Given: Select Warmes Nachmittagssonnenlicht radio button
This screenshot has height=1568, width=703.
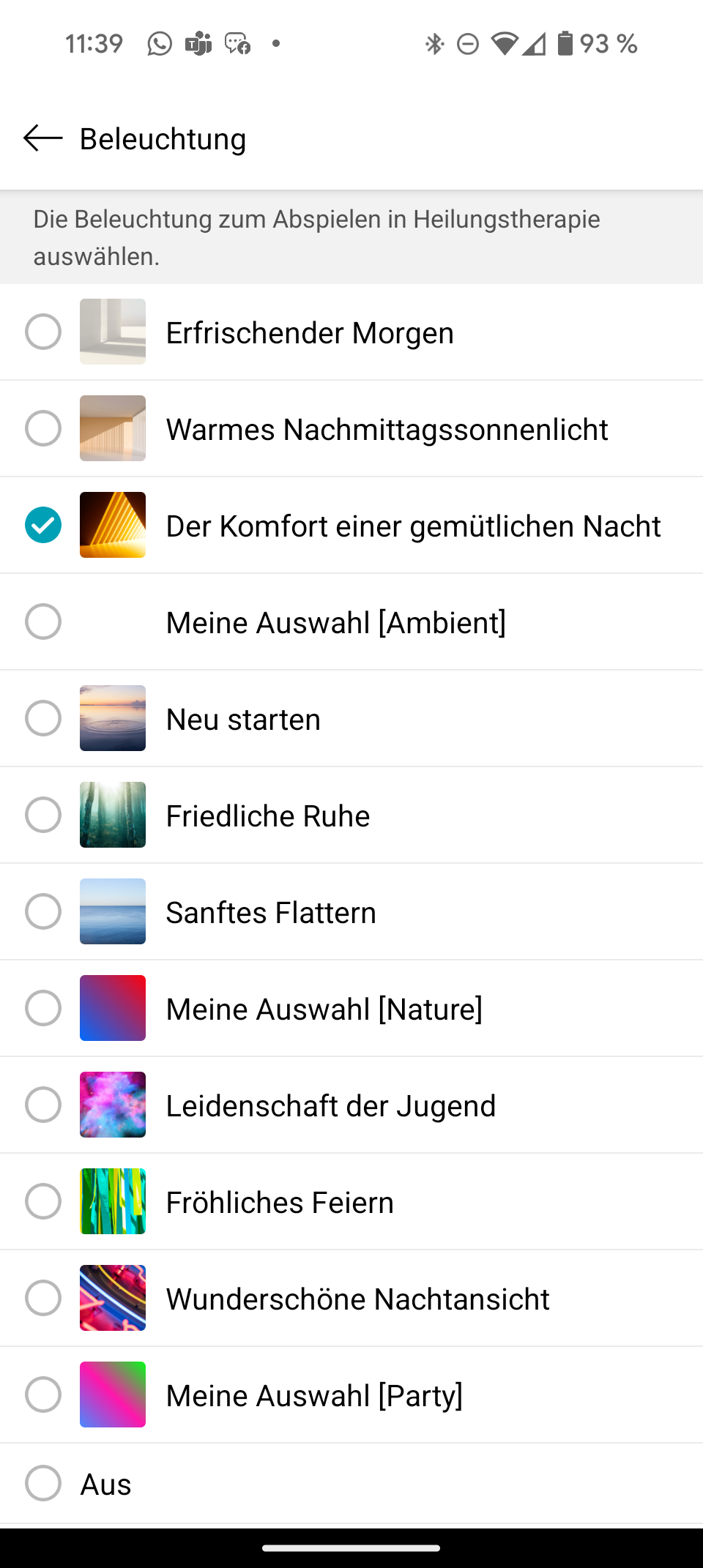Looking at the screenshot, I should [43, 428].
